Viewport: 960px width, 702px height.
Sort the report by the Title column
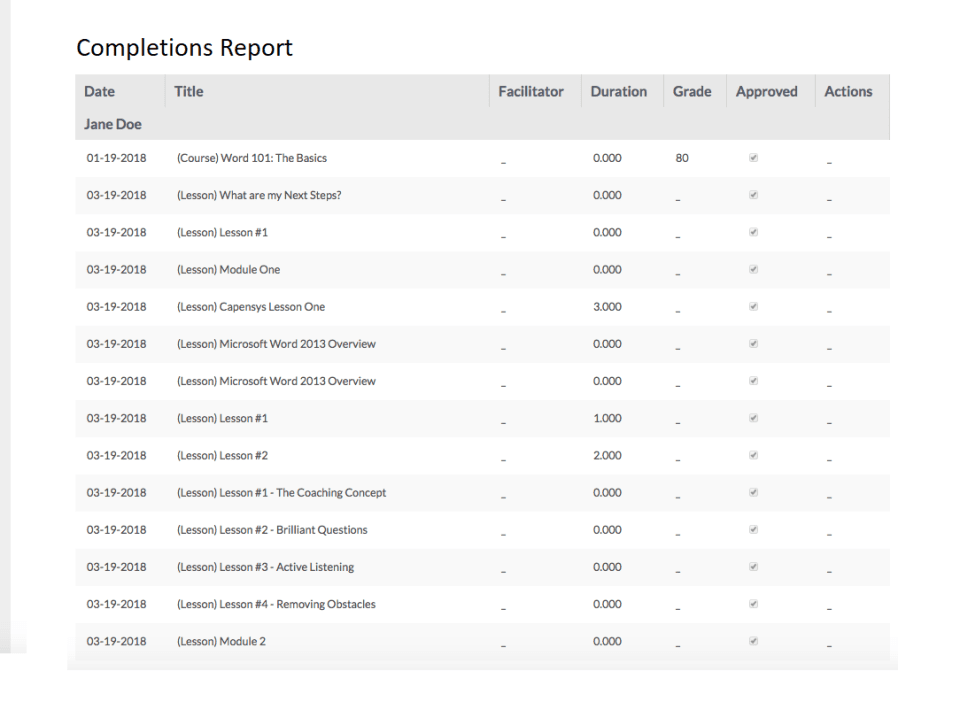tap(188, 91)
